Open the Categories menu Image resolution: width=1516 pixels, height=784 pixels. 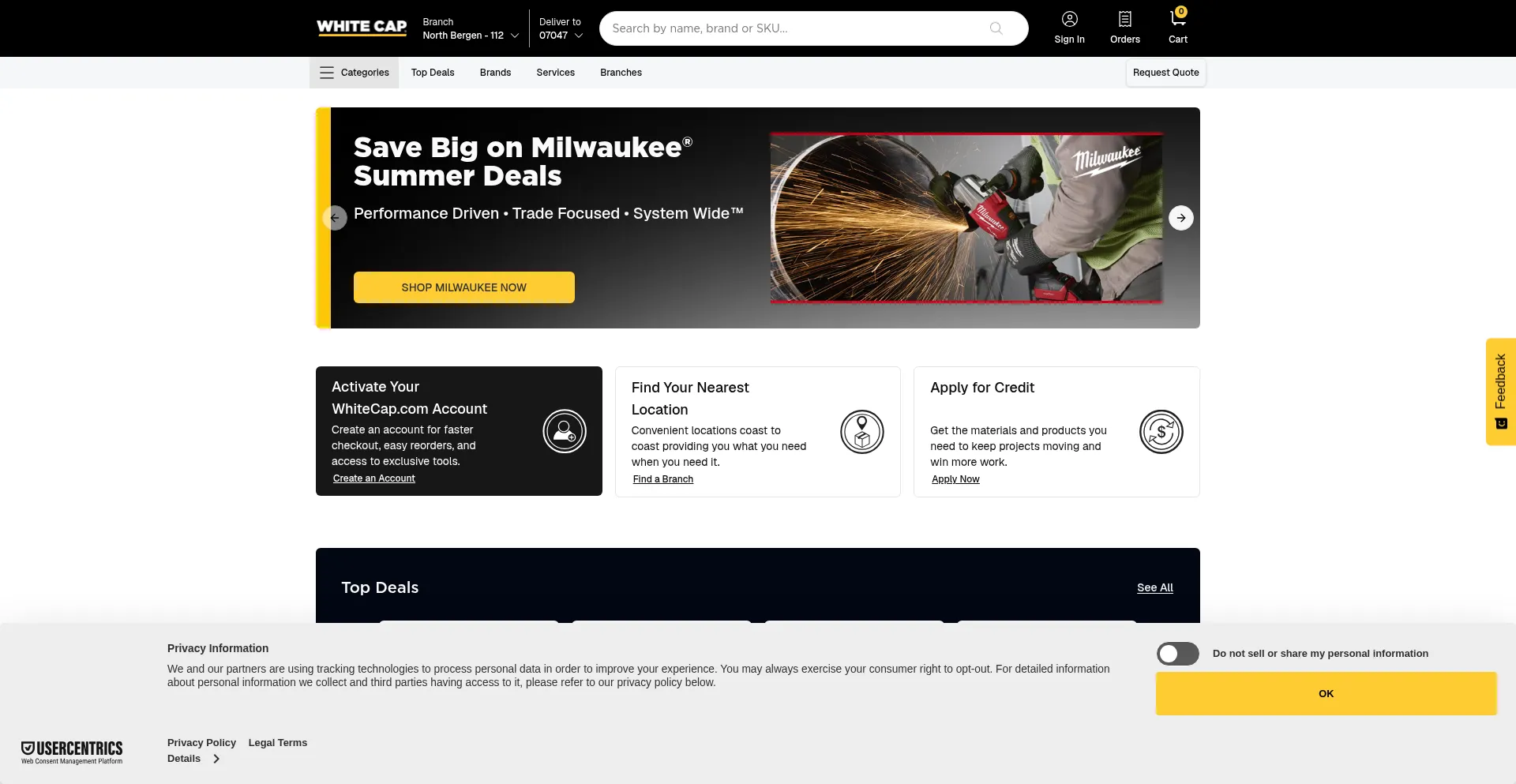[354, 73]
